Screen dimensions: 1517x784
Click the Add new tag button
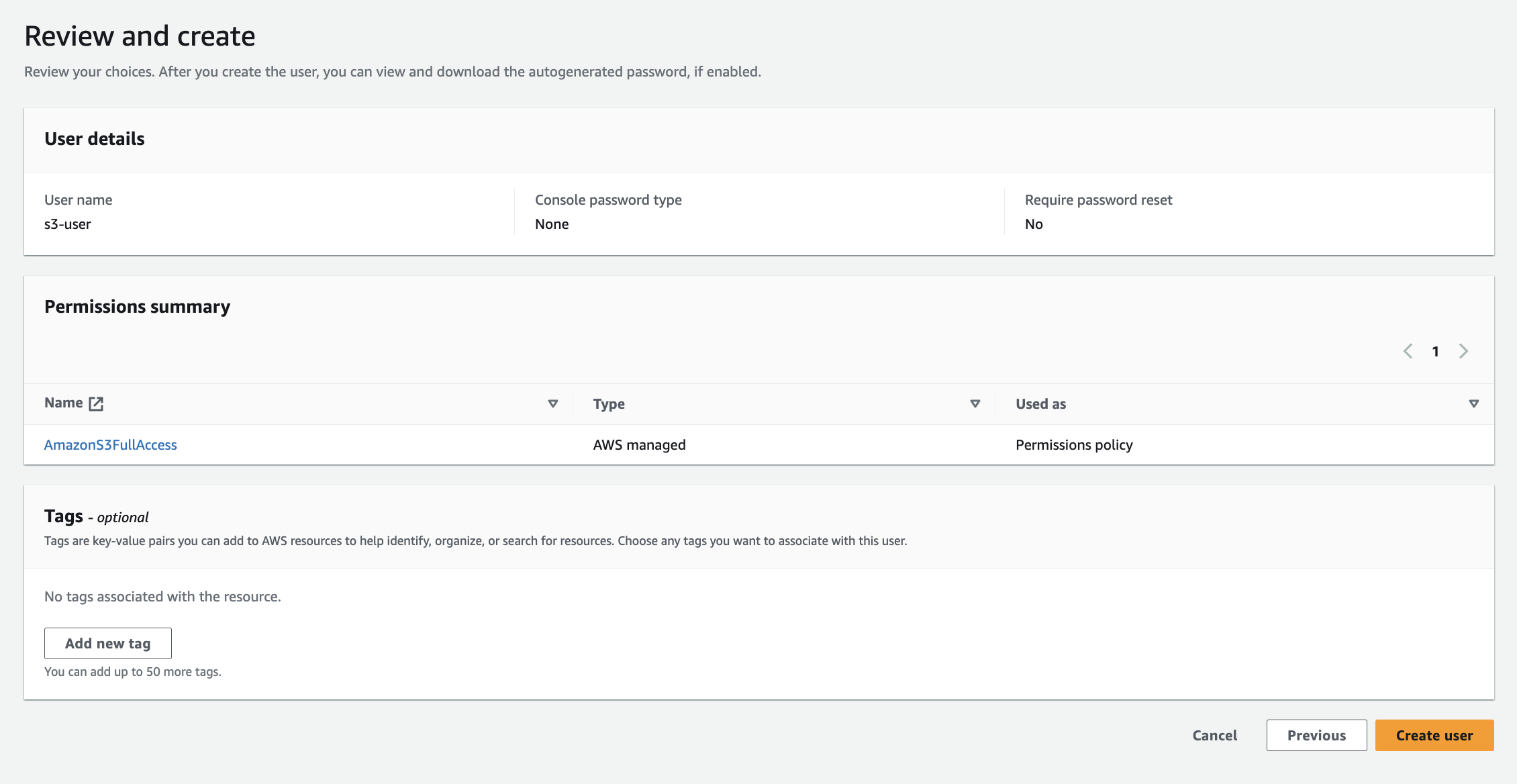click(x=108, y=643)
